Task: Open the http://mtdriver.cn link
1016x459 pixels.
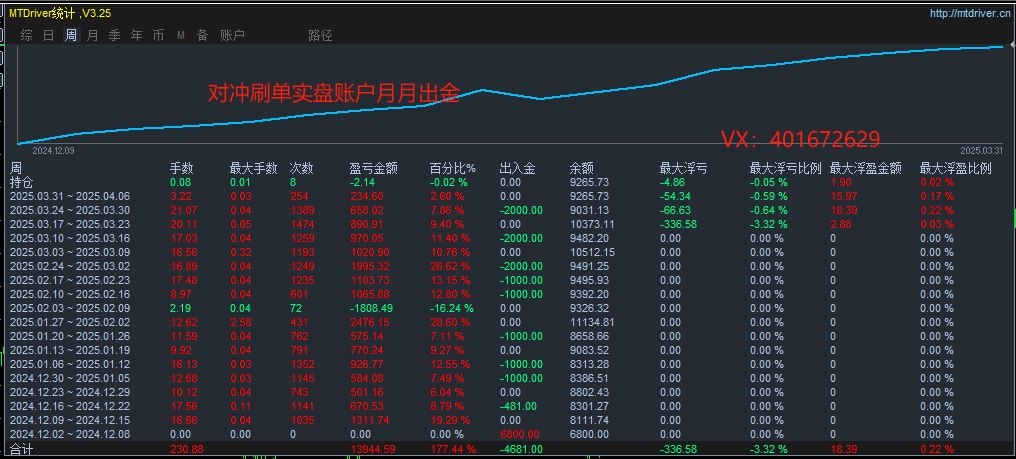Action: click(x=969, y=13)
